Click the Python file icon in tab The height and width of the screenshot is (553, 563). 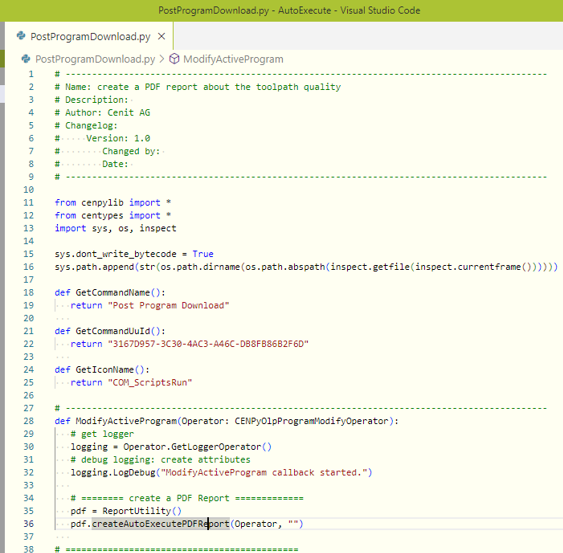pos(21,36)
